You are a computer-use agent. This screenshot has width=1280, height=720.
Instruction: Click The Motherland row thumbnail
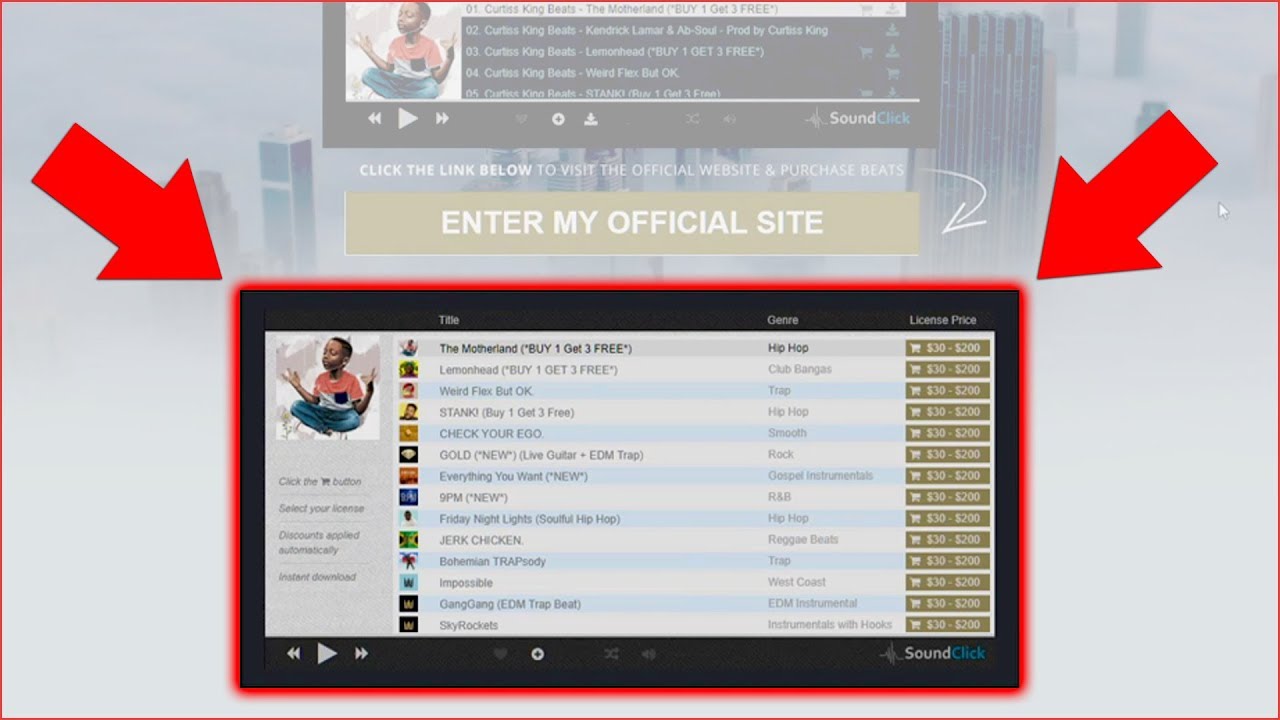(x=408, y=348)
